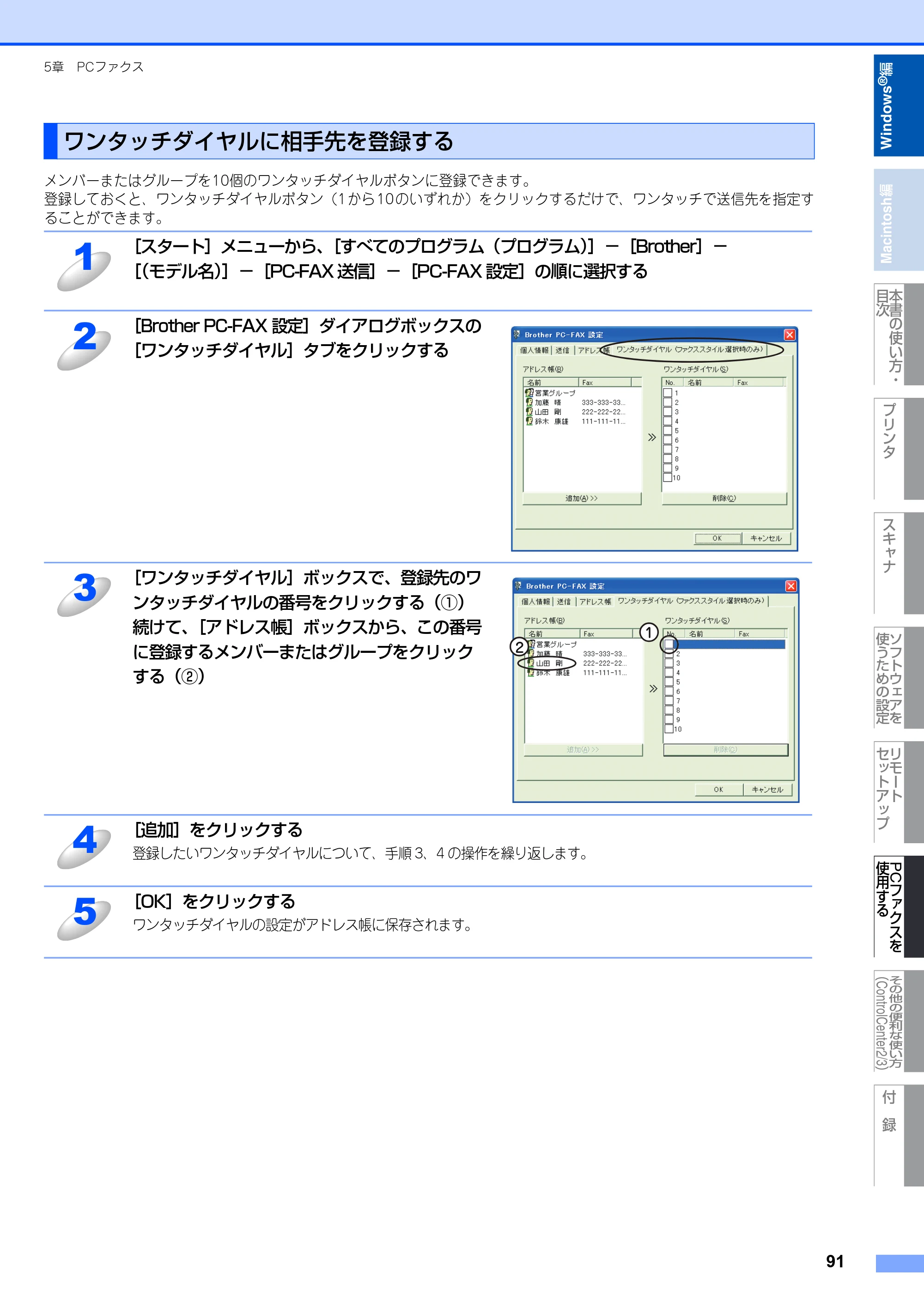Click the 加藤 晴 contact icon in step 2 dialog
Screen dimensions: 924x1308
(529, 402)
